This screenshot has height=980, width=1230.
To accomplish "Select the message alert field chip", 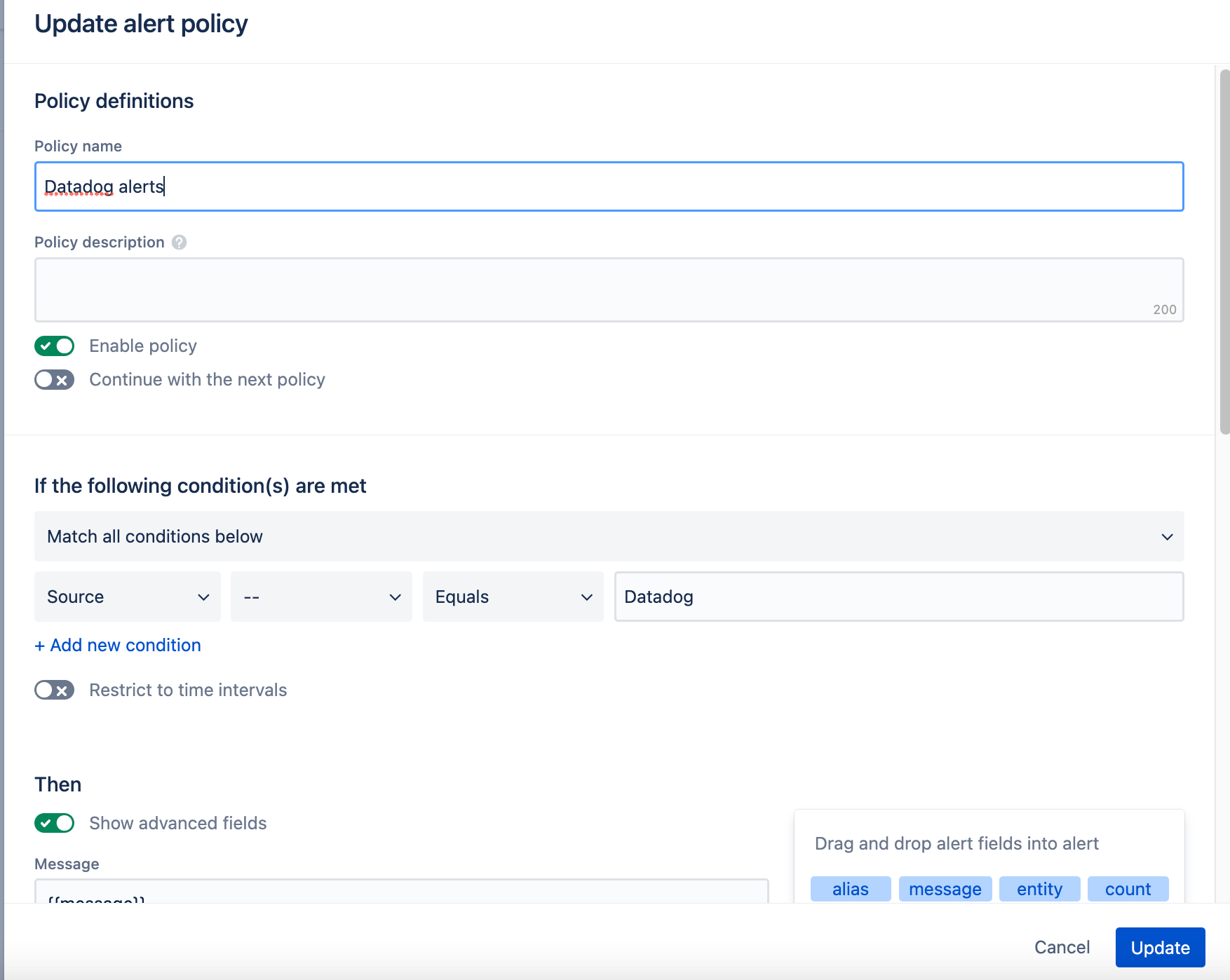I will [945, 888].
